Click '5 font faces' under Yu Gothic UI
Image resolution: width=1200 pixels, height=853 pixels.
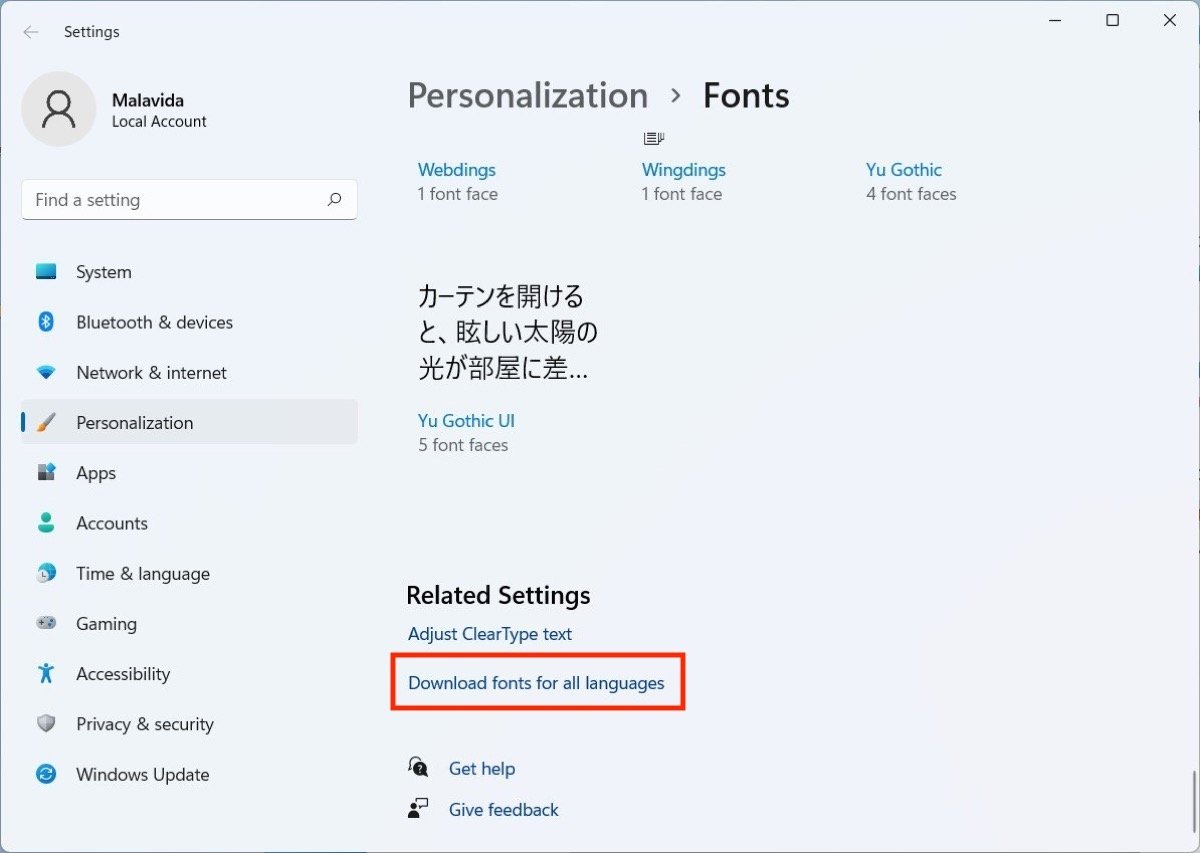pos(463,445)
